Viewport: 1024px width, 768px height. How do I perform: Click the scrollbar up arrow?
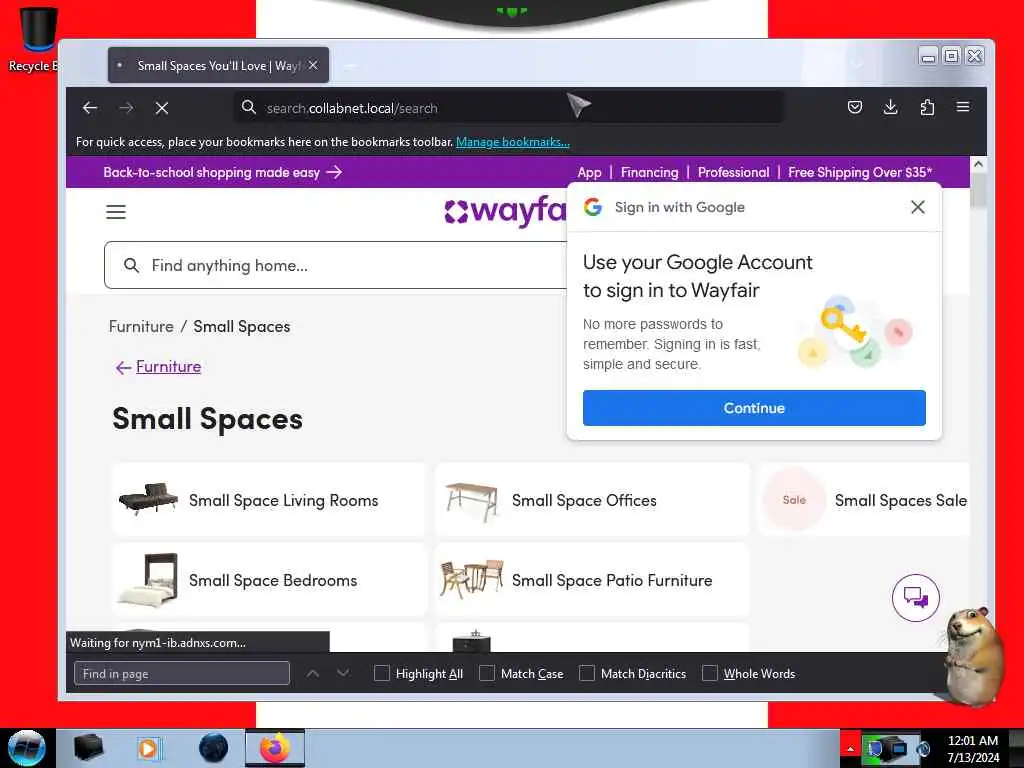point(978,165)
